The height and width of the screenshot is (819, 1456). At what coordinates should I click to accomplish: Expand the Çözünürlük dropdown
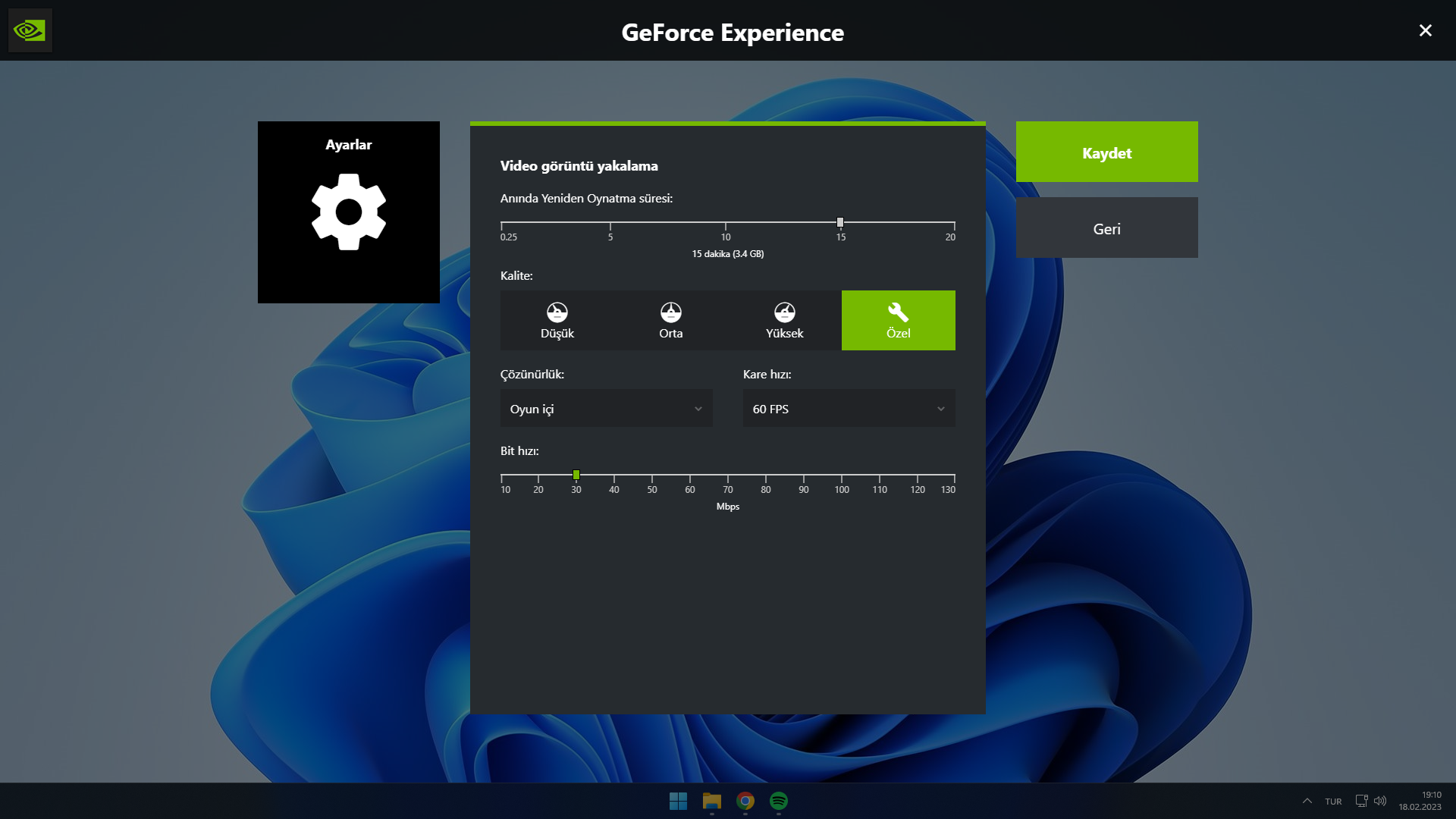pyautogui.click(x=606, y=409)
